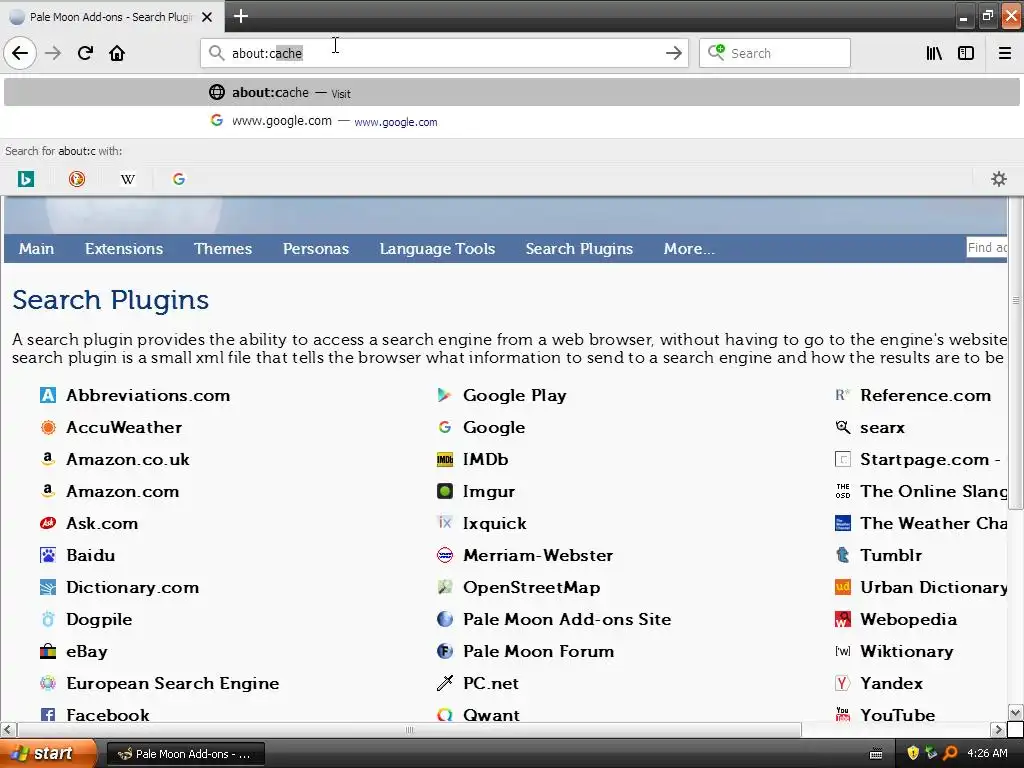Open the Reference.com plugin link
Image resolution: width=1024 pixels, height=768 pixels.
pos(925,395)
